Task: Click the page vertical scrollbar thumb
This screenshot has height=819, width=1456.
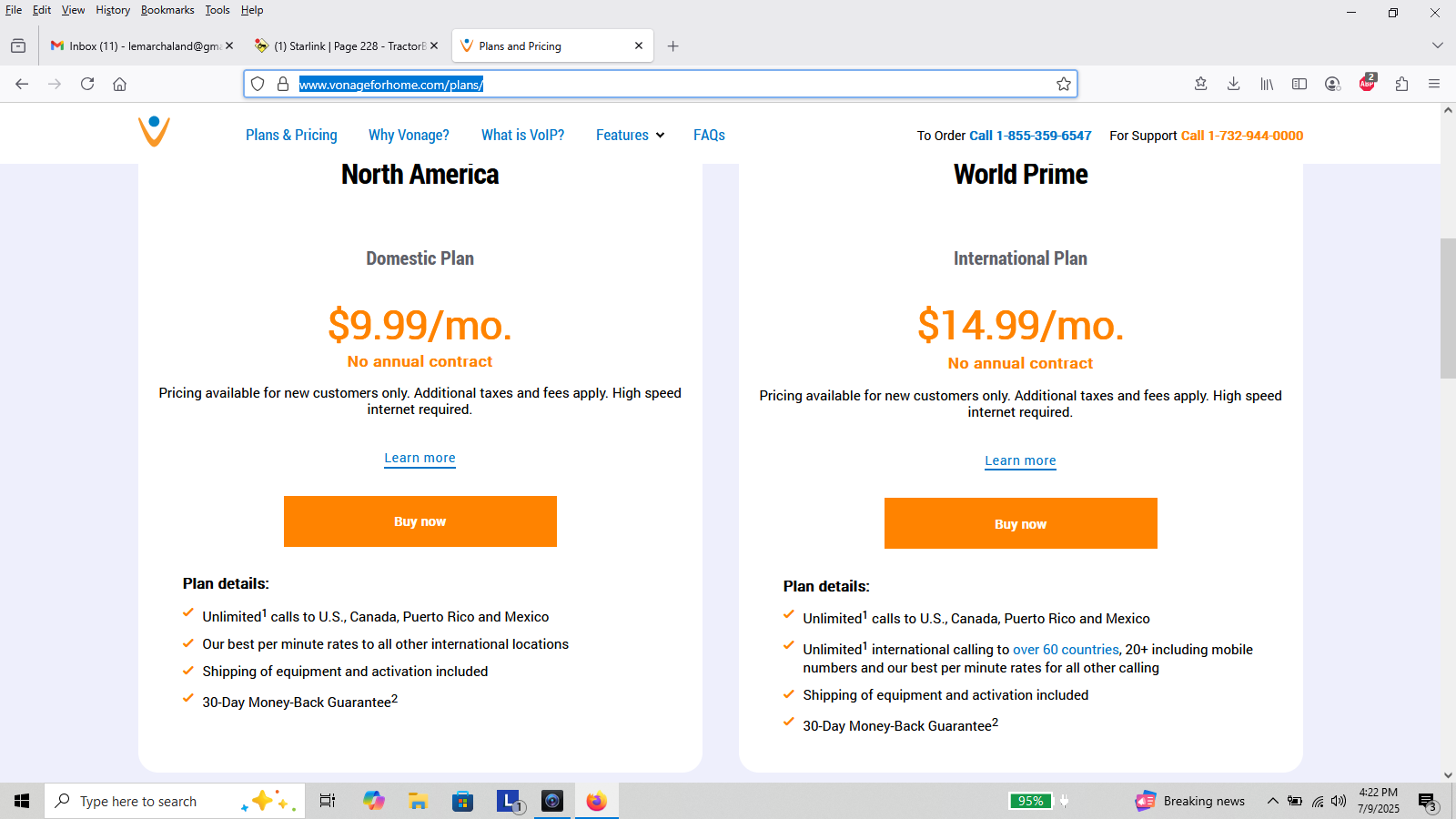Action: (x=1448, y=308)
